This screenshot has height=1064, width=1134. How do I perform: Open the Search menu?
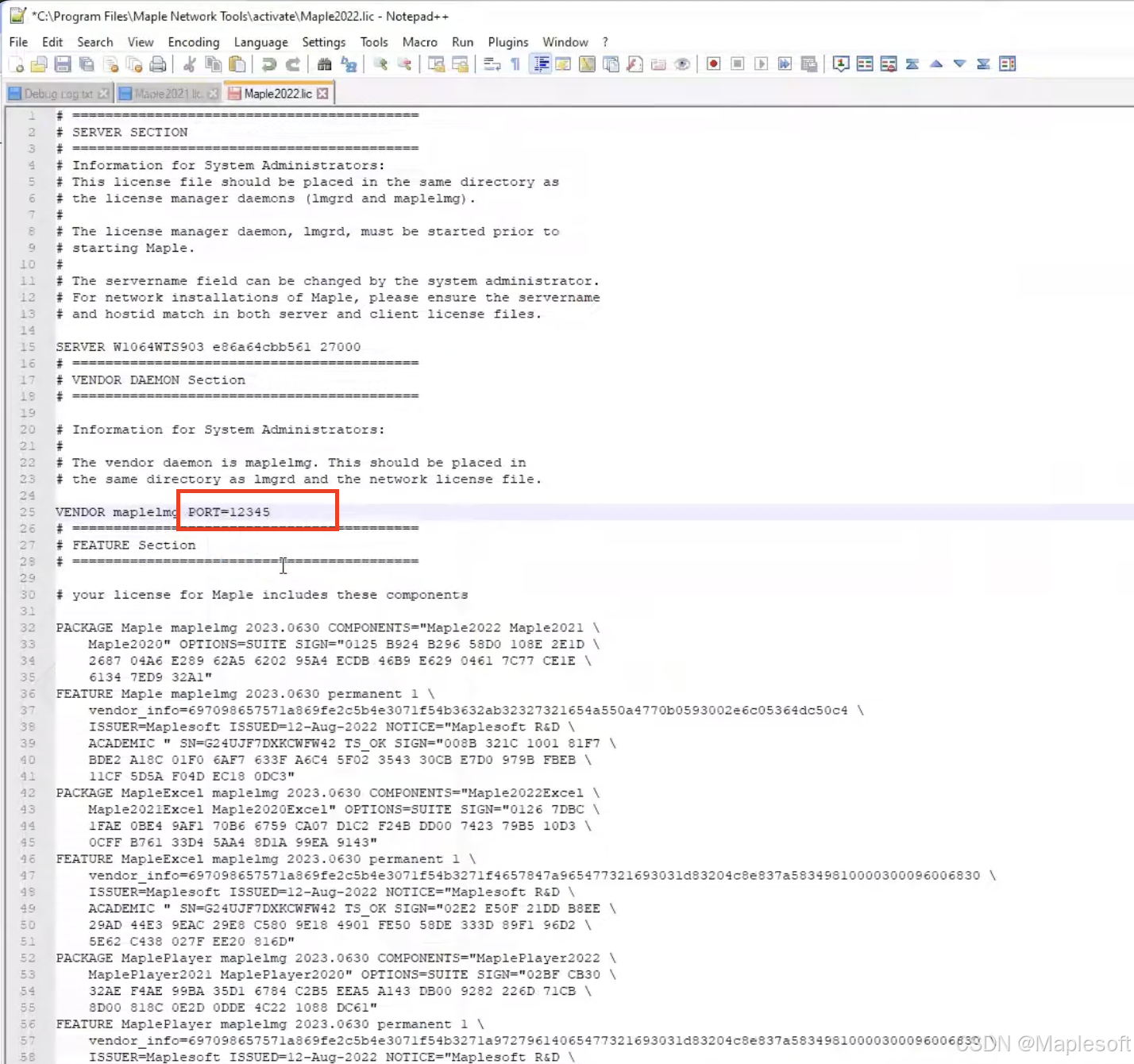pyautogui.click(x=95, y=42)
